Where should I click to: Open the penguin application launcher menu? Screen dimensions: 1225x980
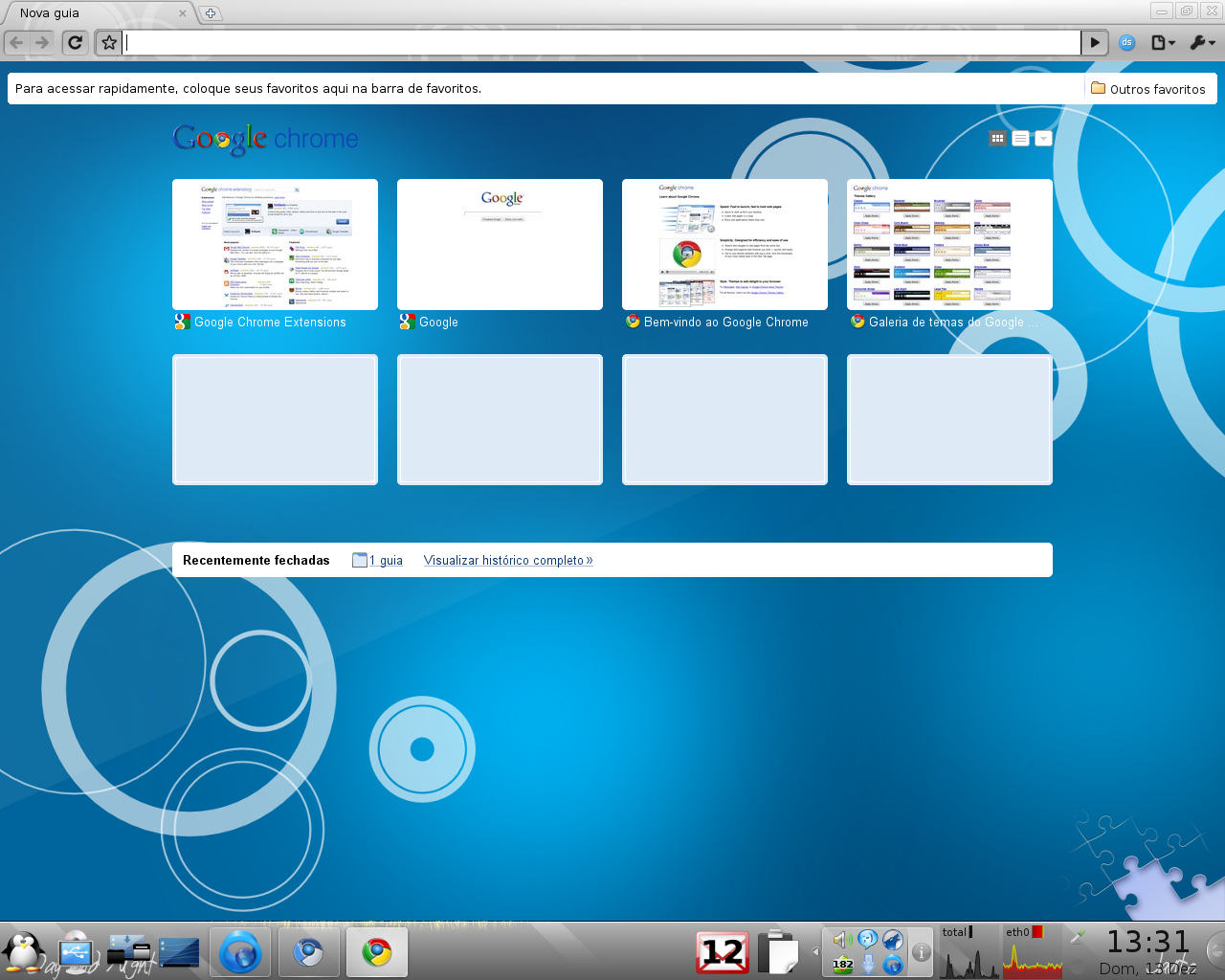pos(23,953)
